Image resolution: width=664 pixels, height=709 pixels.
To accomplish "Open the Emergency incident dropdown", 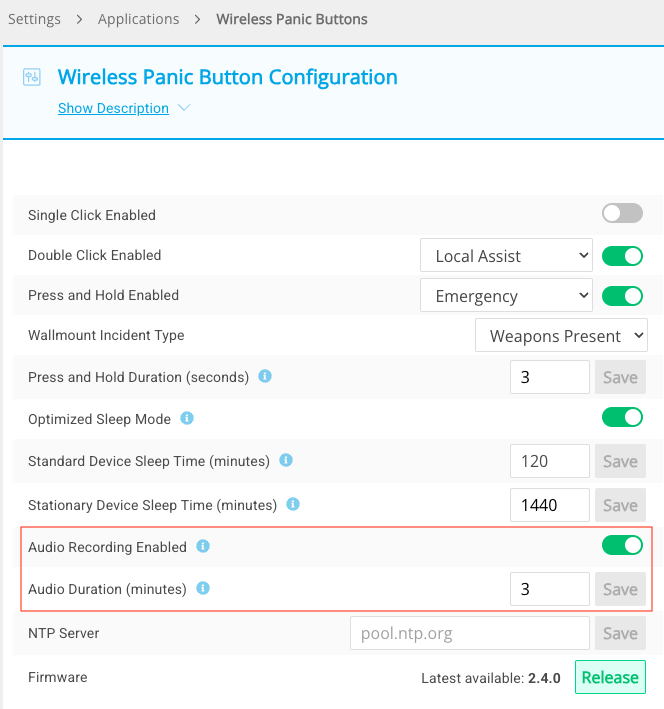I will pos(506,296).
